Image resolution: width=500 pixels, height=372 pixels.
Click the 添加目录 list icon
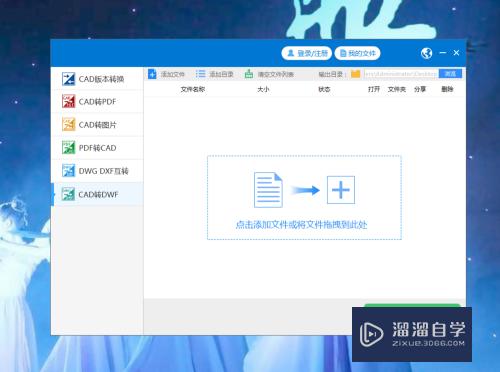(200, 74)
